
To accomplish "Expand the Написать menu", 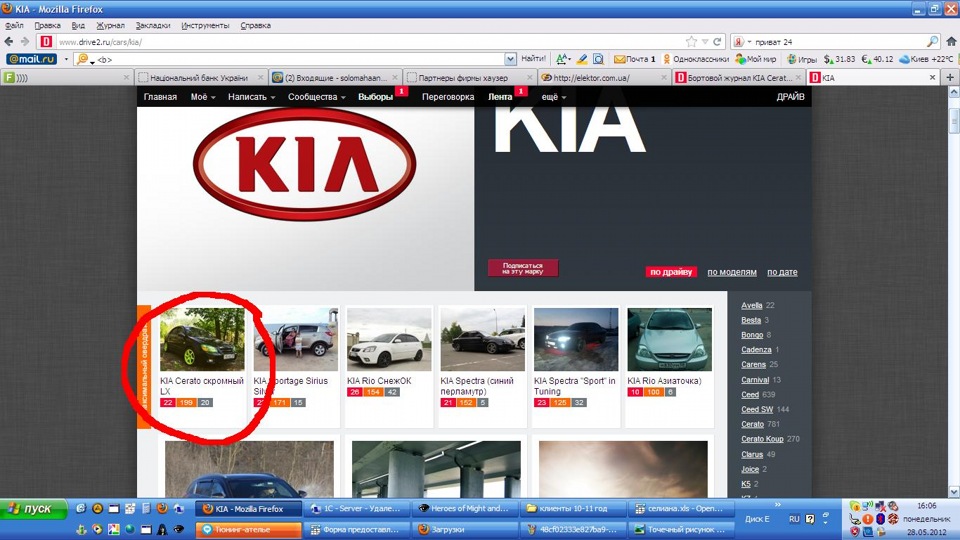I will 251,97.
